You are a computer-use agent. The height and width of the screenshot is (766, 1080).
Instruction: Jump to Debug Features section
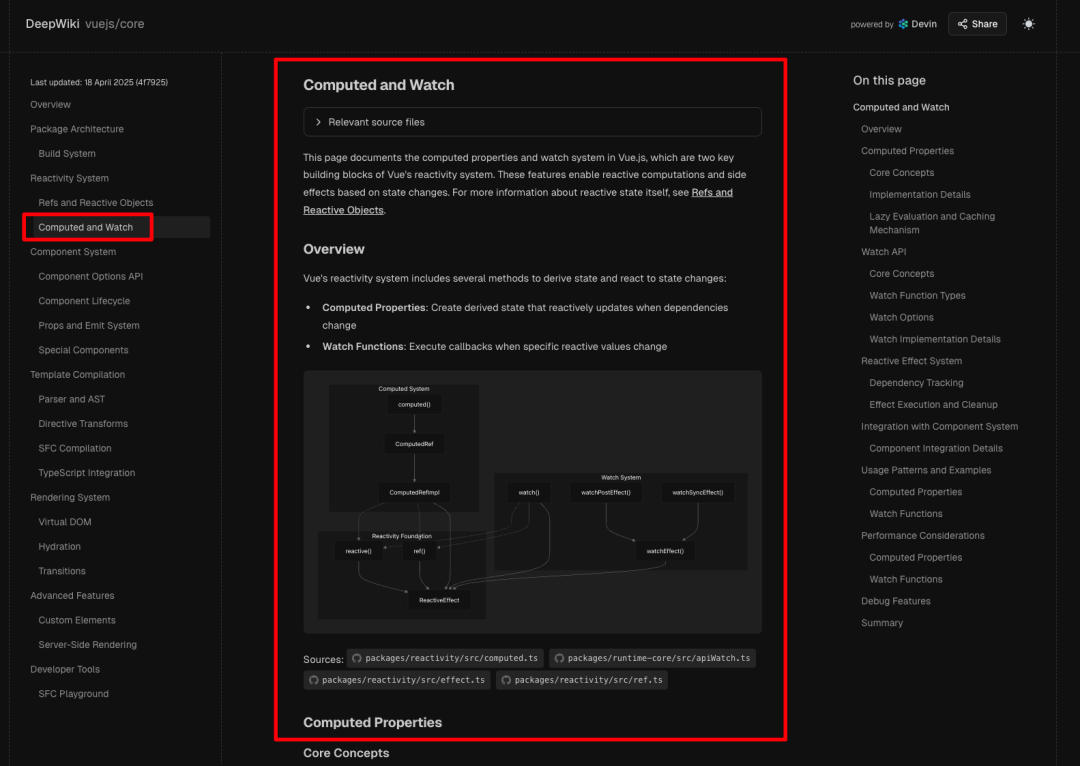pyautogui.click(x=895, y=601)
